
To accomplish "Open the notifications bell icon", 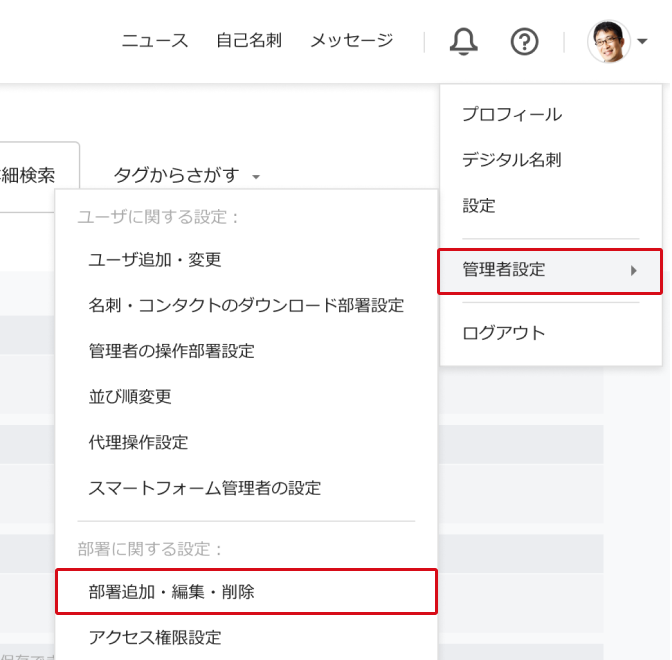I will click(464, 41).
